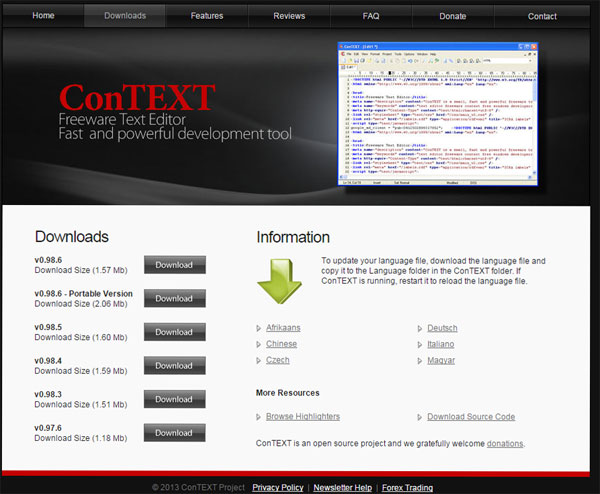600x494 pixels.
Task: Follow the donations link
Action: click(505, 443)
